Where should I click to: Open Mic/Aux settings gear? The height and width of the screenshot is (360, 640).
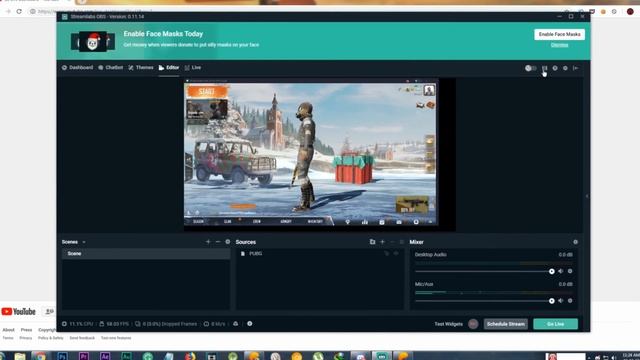pos(570,301)
